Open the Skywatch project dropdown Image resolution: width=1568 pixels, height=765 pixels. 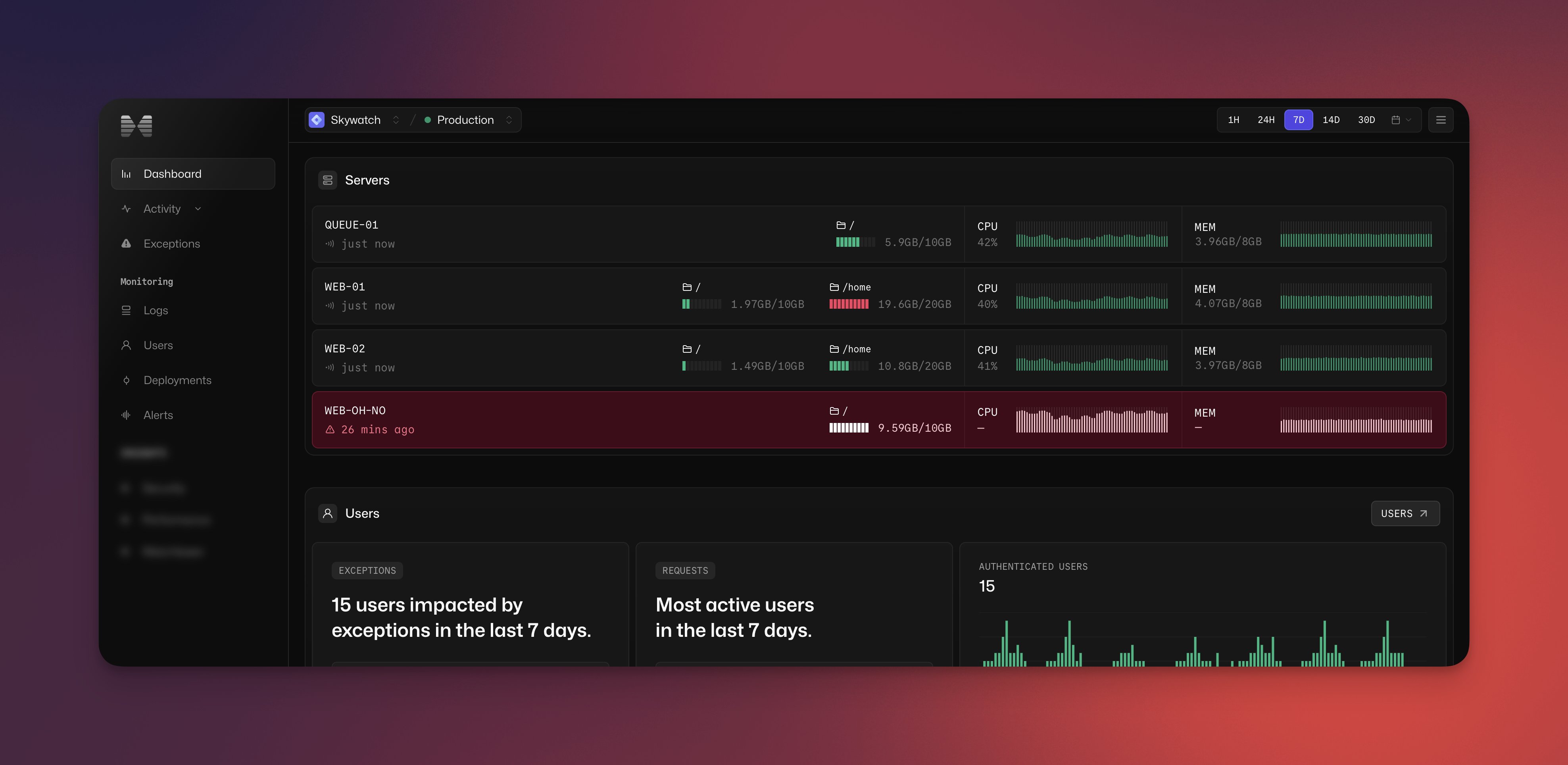(x=396, y=120)
